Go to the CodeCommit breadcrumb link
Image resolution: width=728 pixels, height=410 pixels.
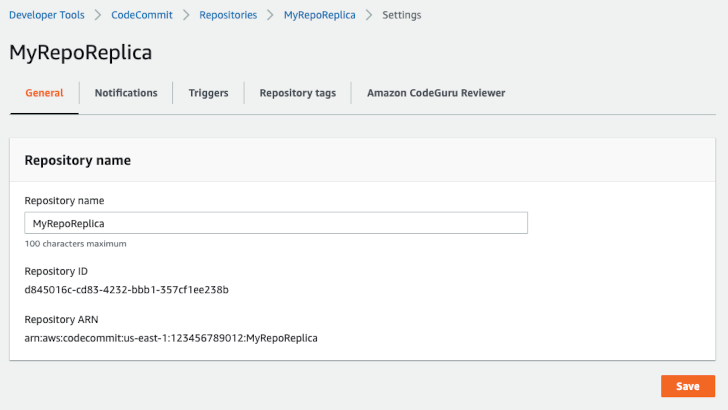click(x=142, y=15)
